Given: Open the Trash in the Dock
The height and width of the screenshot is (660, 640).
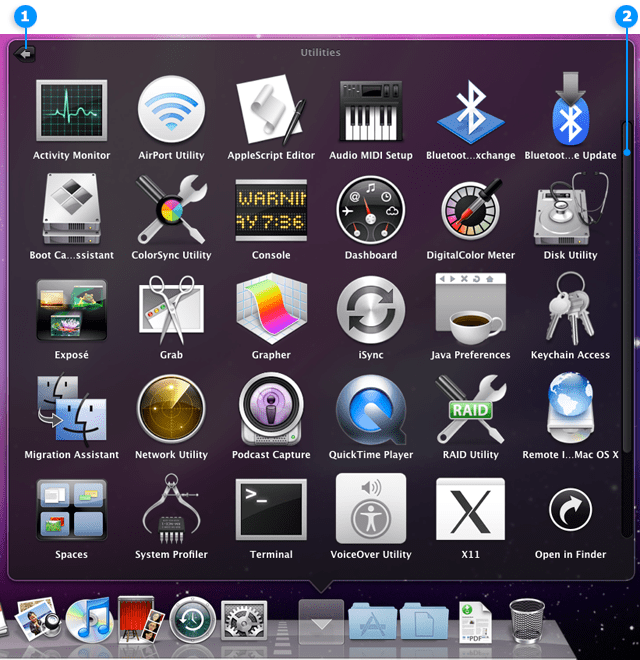Looking at the screenshot, I should [527, 621].
